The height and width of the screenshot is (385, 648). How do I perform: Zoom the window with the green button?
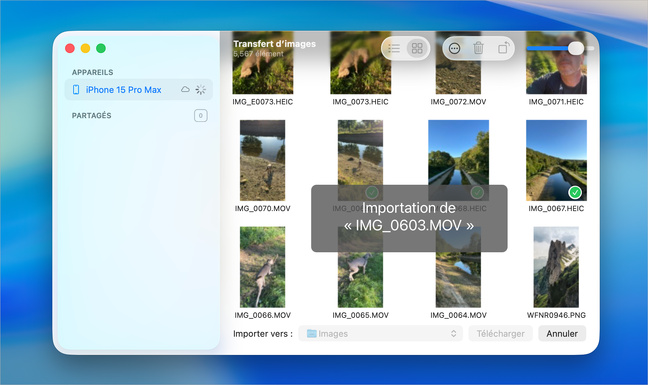[101, 48]
